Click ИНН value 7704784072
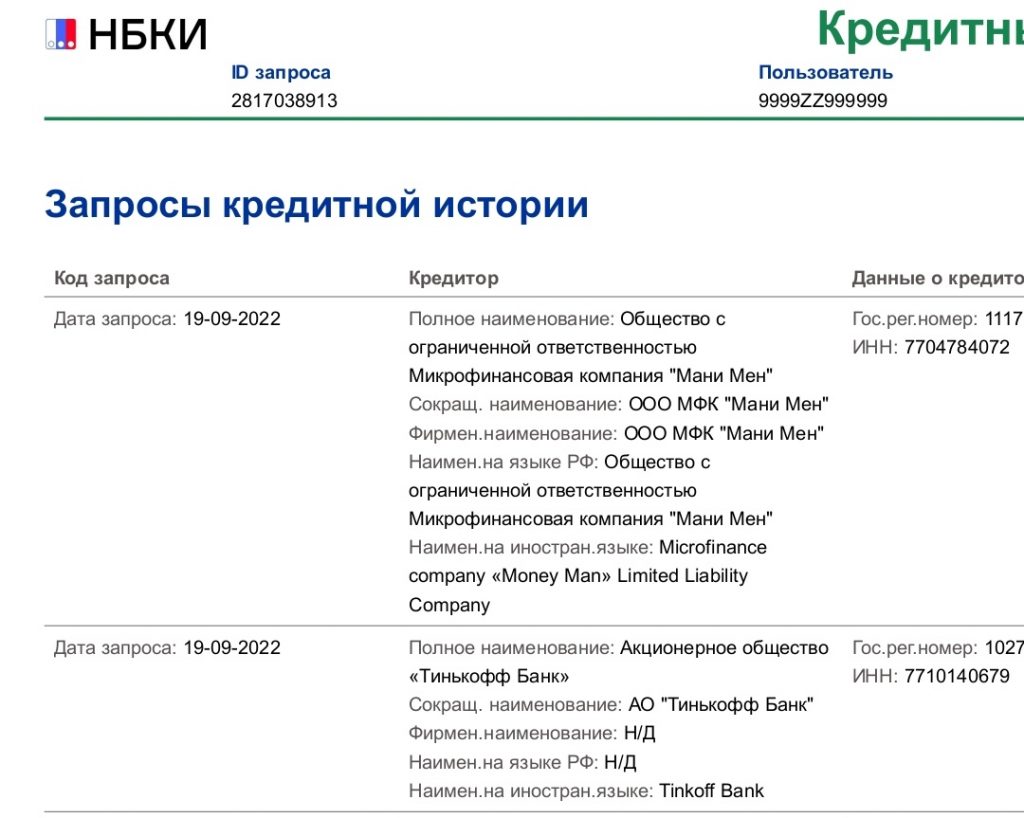Image resolution: width=1024 pixels, height=818 pixels. click(957, 347)
